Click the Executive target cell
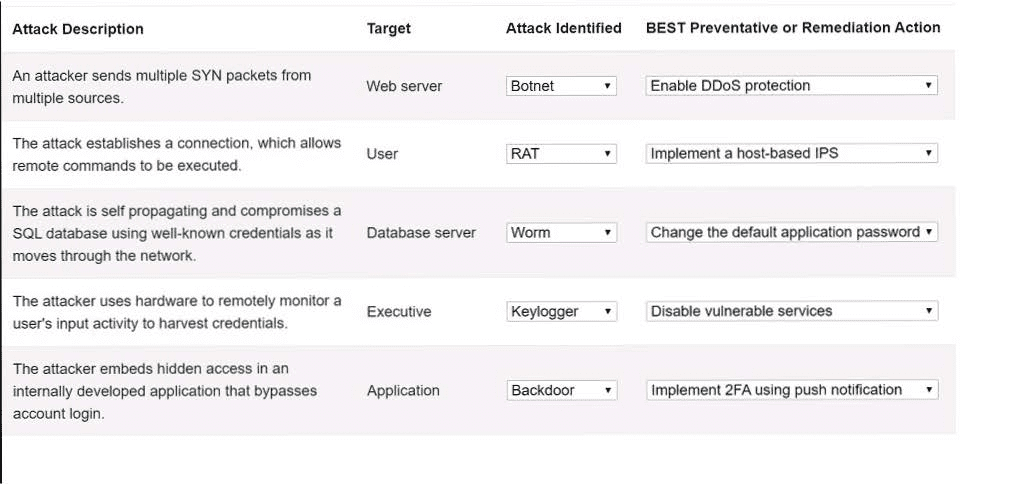This screenshot has height=484, width=1036. pyautogui.click(x=399, y=312)
